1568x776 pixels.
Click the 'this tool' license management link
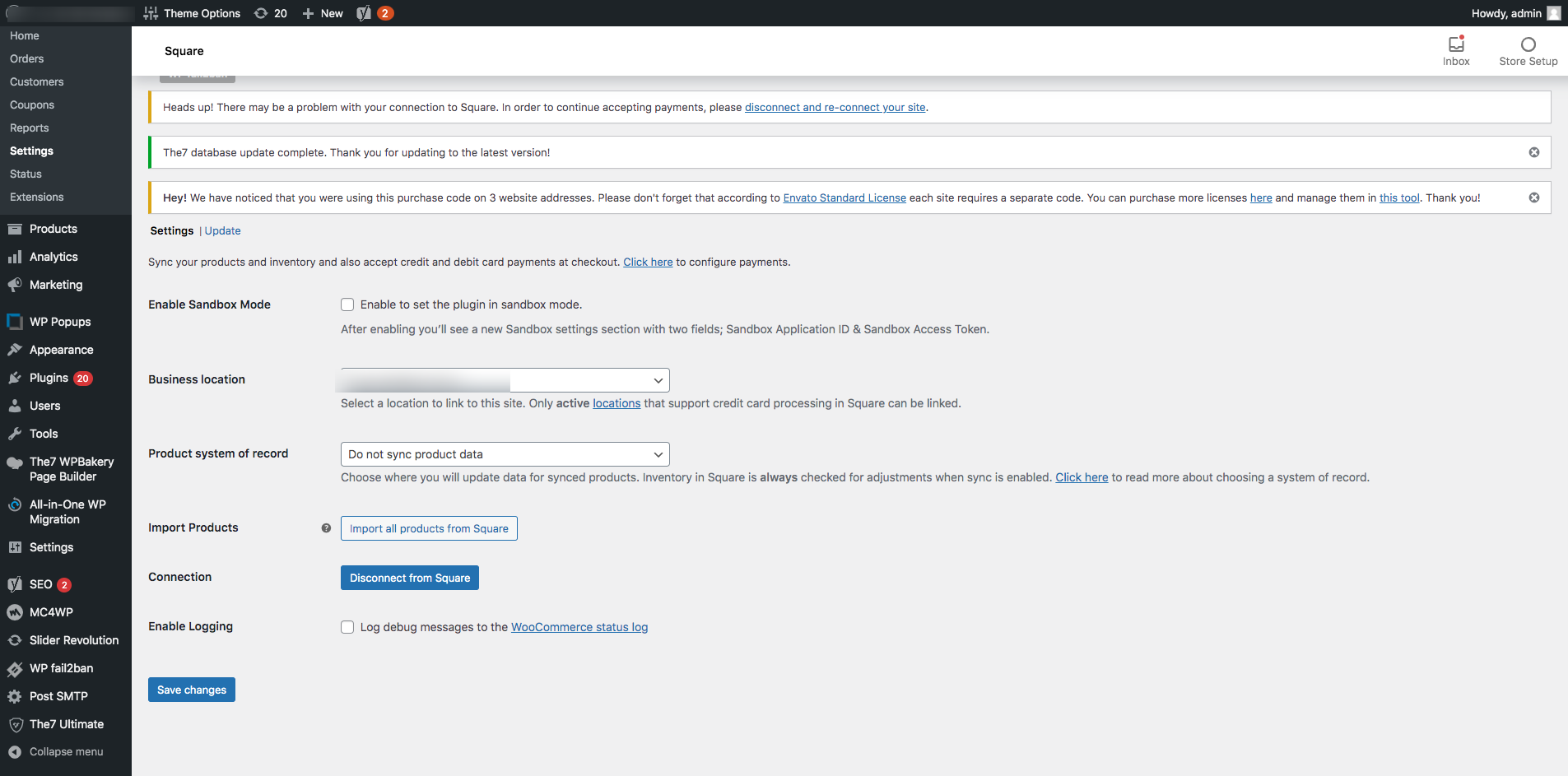tap(1399, 198)
